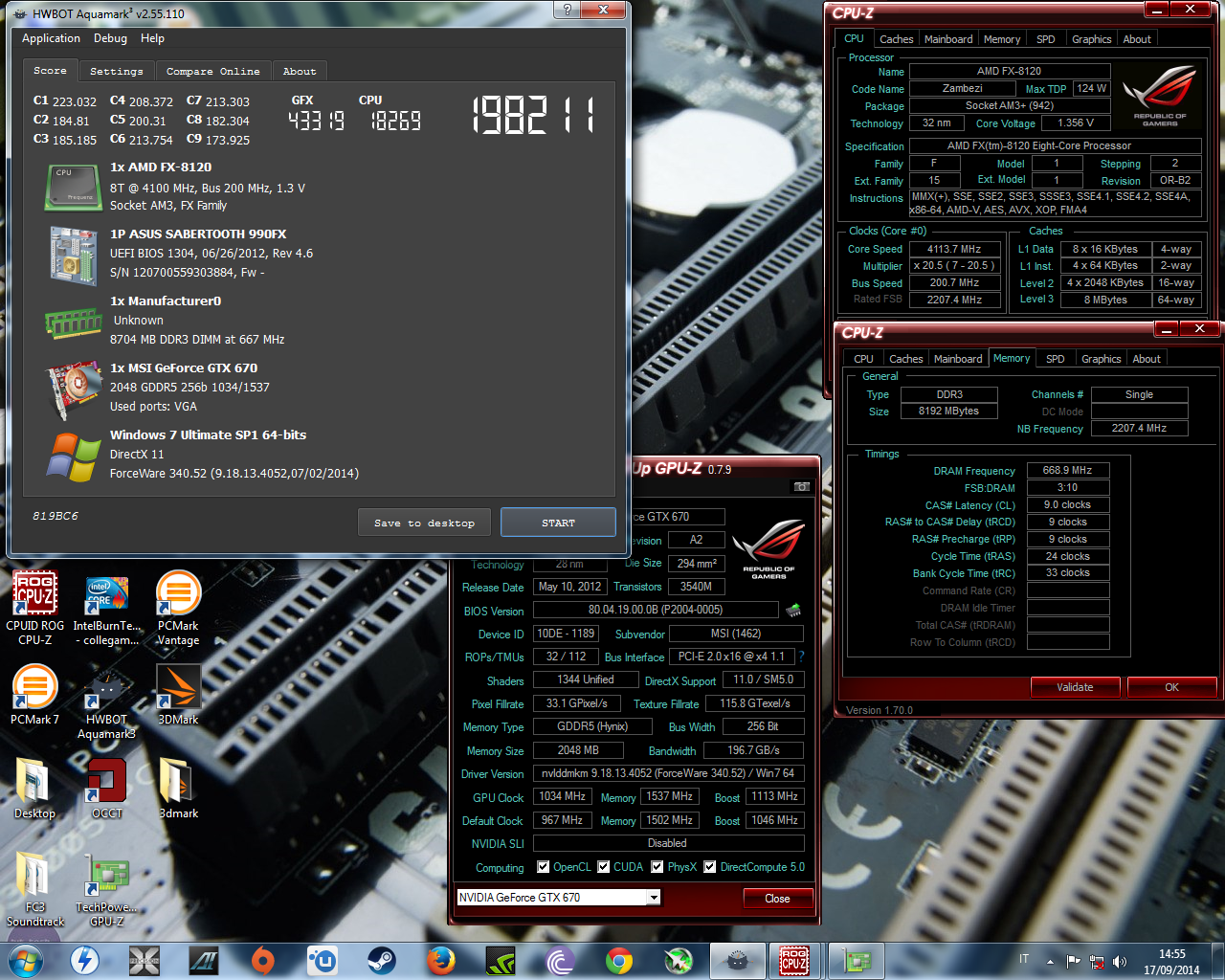This screenshot has width=1225, height=980.
Task: Select SPD tab in lower CPU-Z window
Action: [1055, 359]
